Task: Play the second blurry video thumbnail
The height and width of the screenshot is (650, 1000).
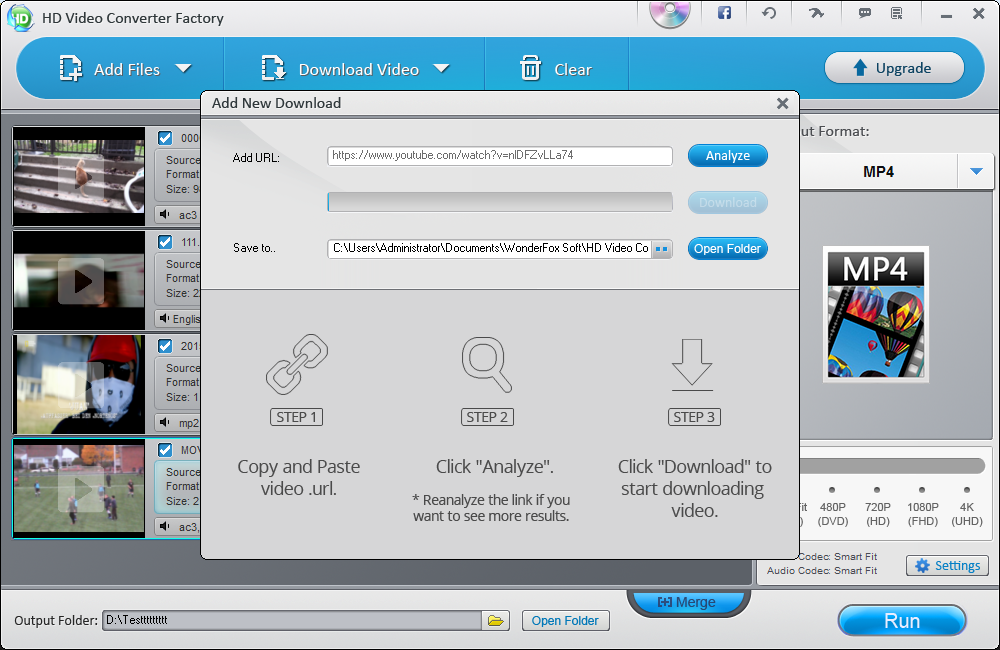Action: point(80,281)
